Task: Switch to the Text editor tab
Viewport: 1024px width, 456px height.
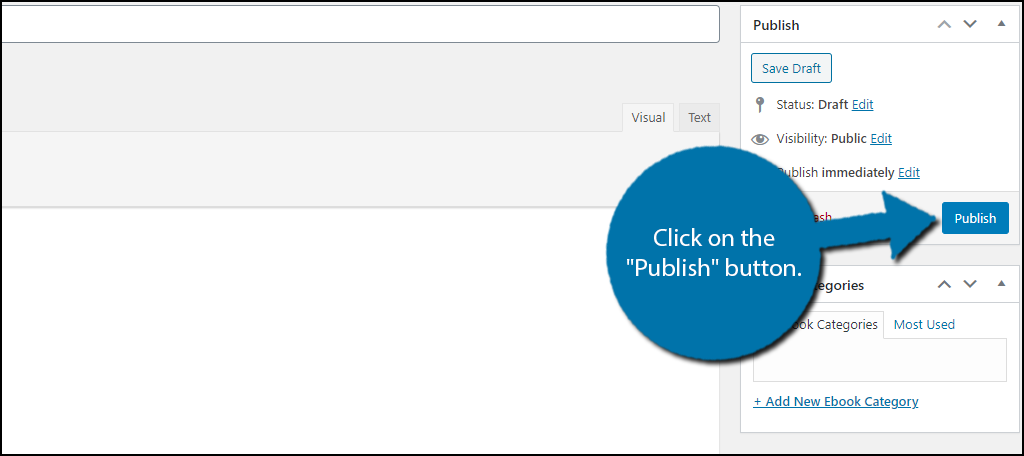Action: [x=699, y=117]
